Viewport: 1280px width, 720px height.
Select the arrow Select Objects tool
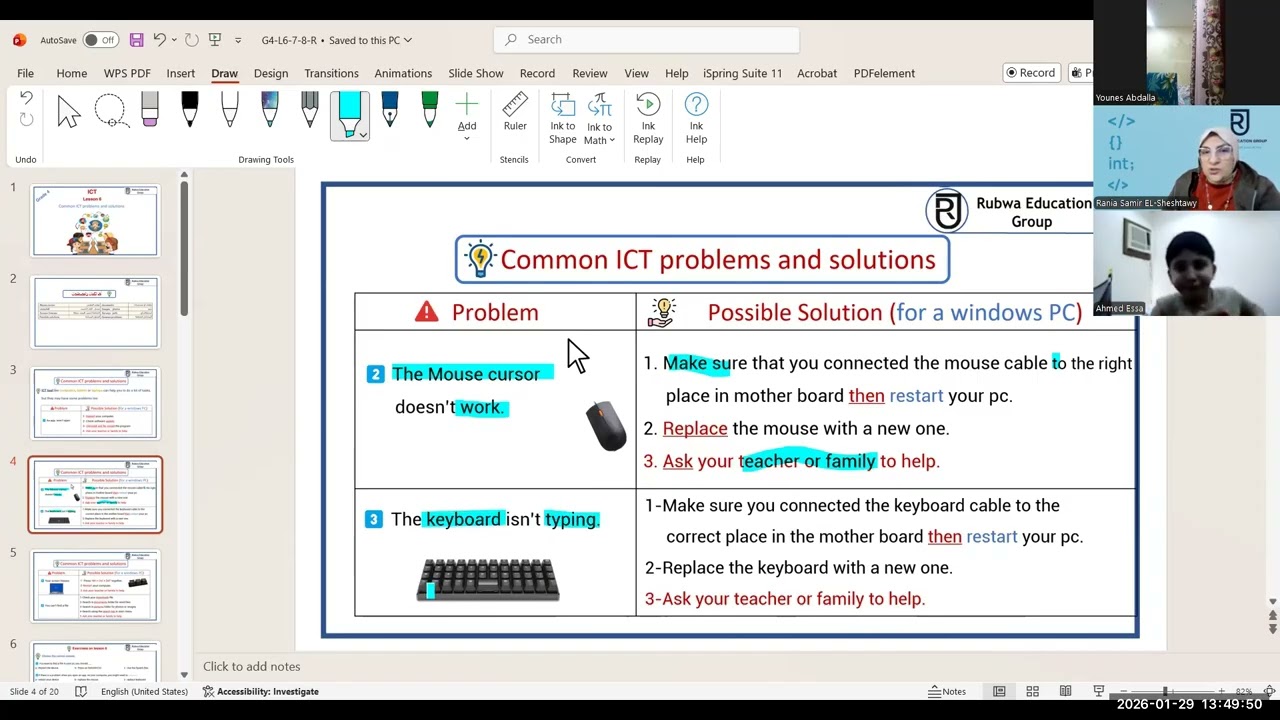tap(69, 111)
